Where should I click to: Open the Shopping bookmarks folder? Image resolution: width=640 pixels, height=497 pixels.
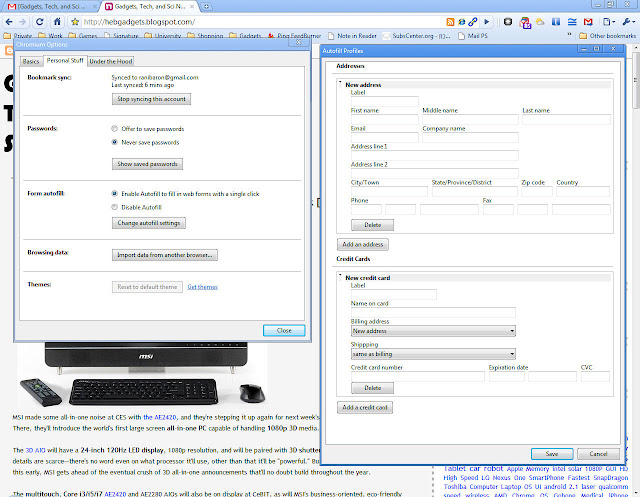click(x=205, y=36)
